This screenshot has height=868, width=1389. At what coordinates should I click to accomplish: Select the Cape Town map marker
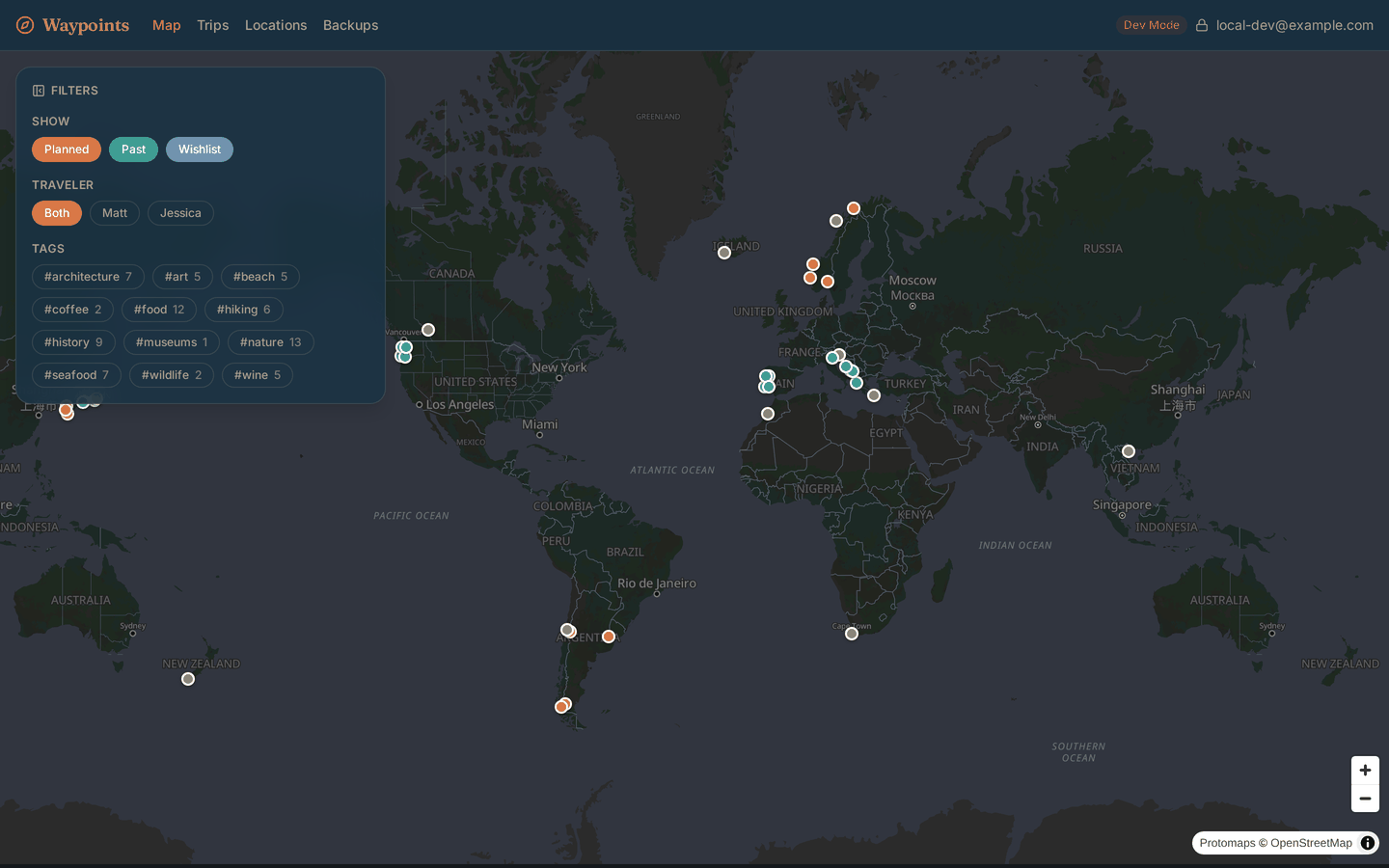point(852,634)
